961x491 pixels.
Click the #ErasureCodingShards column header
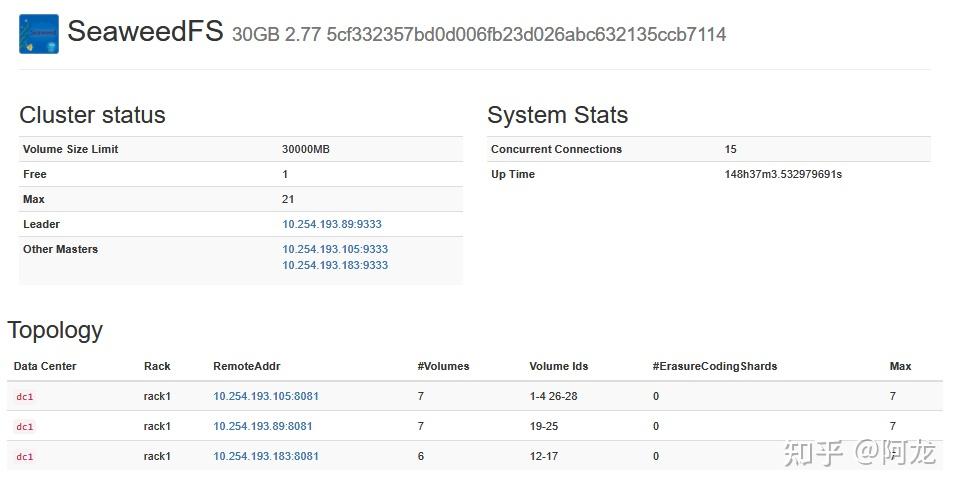click(714, 366)
